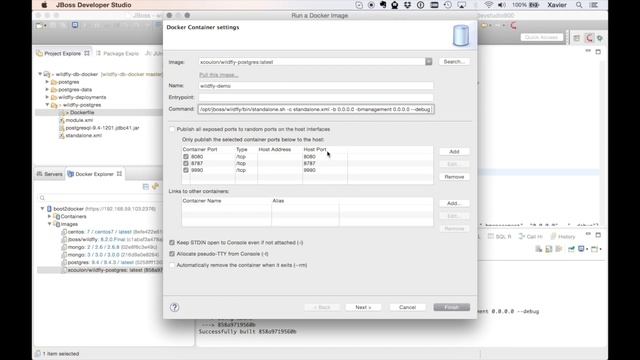Click the Cancel button

(x=407, y=307)
